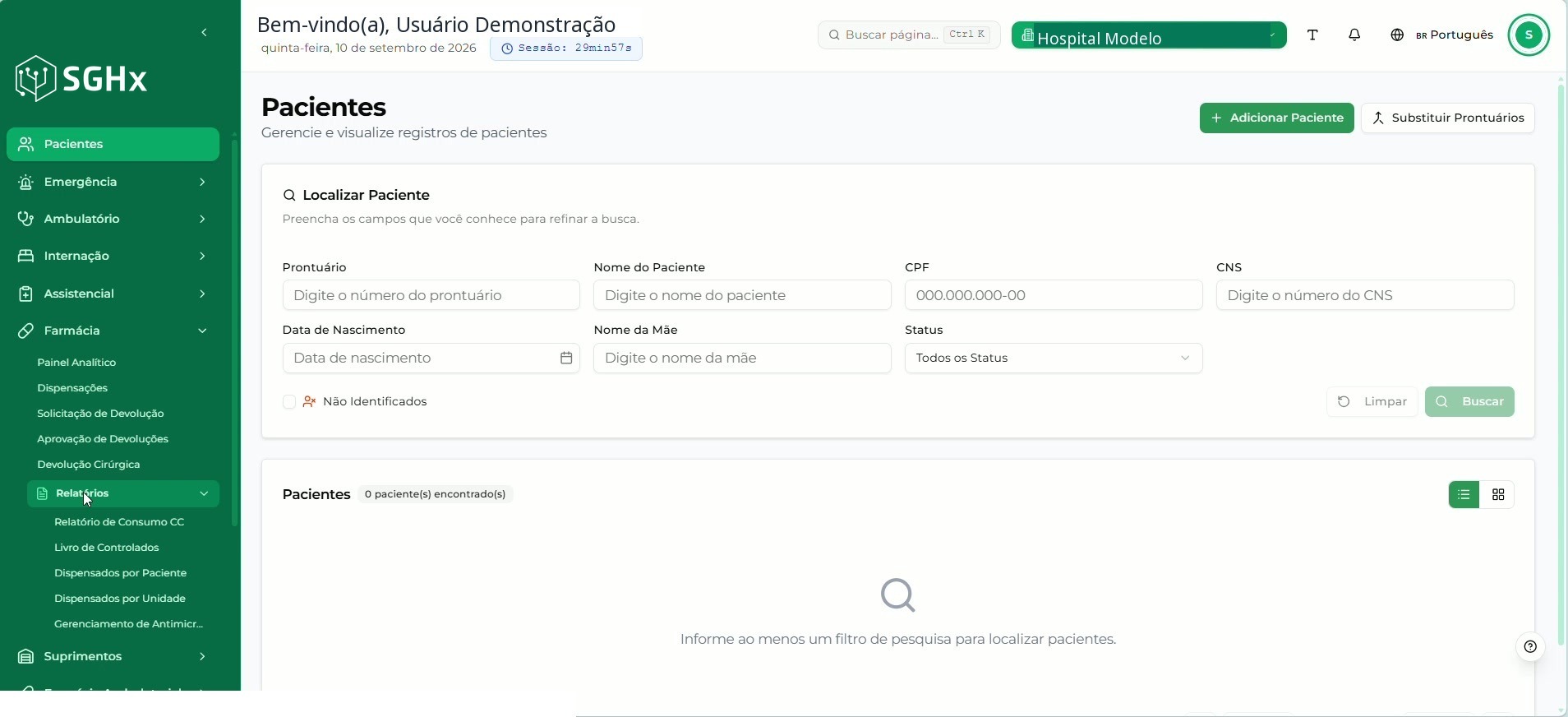This screenshot has height=717, width=1568.
Task: Open Dispensados por Paciente report
Action: (x=120, y=573)
